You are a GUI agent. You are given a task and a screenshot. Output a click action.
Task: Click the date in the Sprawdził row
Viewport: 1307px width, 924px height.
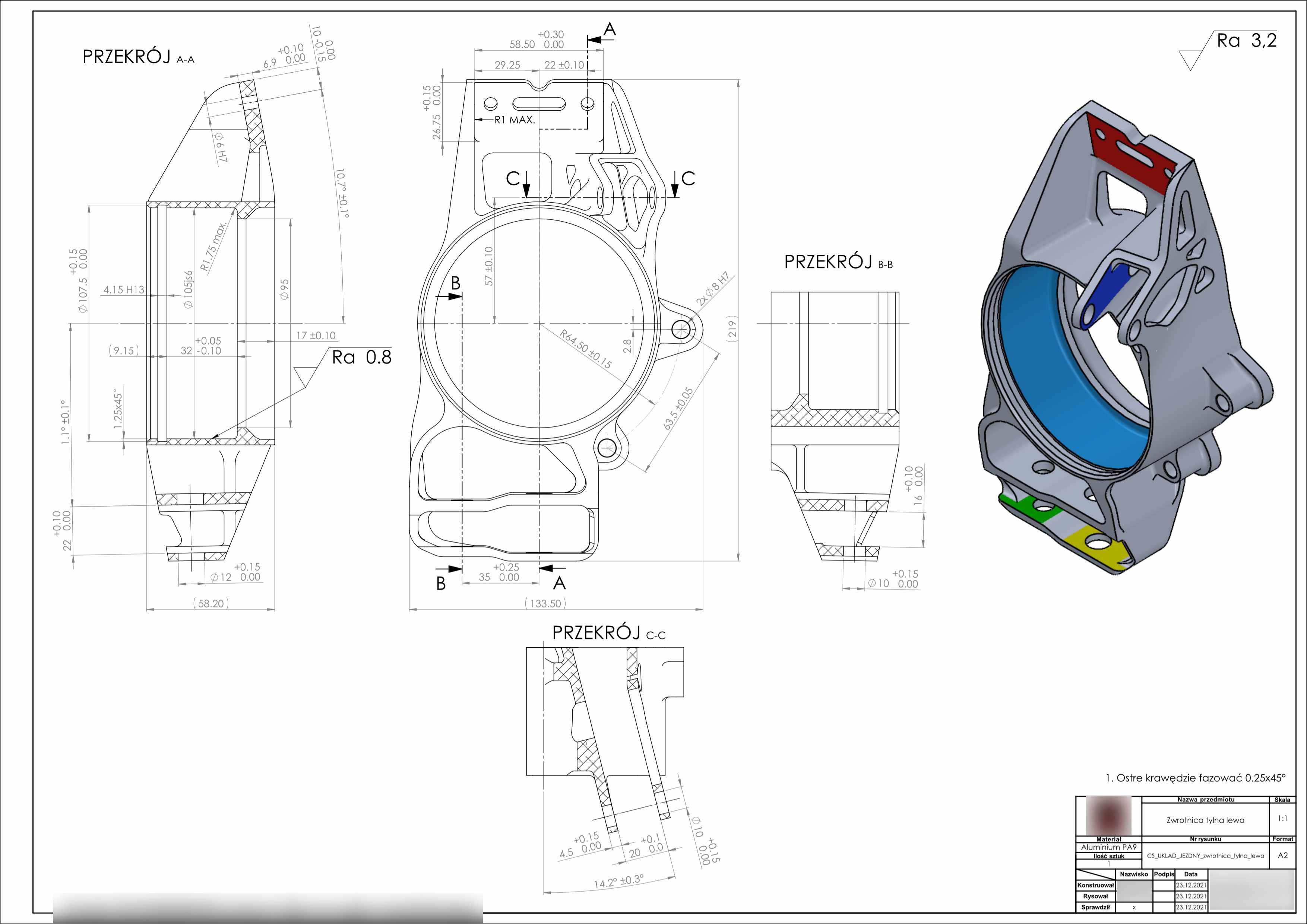[x=1191, y=907]
